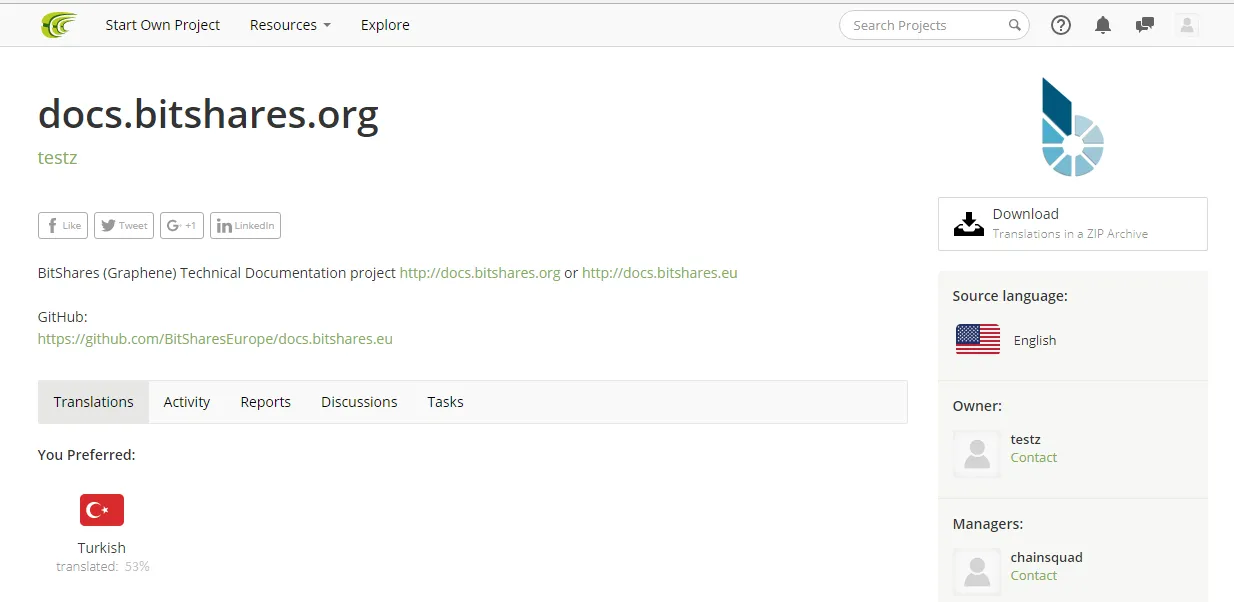Go to Explore in top menu
This screenshot has width=1234, height=602.
click(x=385, y=25)
